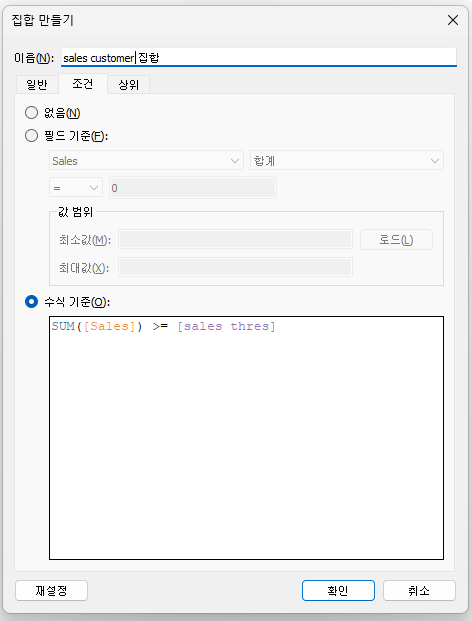This screenshot has width=472, height=621.
Task: Confirm with the 확인 button
Action: (338, 591)
